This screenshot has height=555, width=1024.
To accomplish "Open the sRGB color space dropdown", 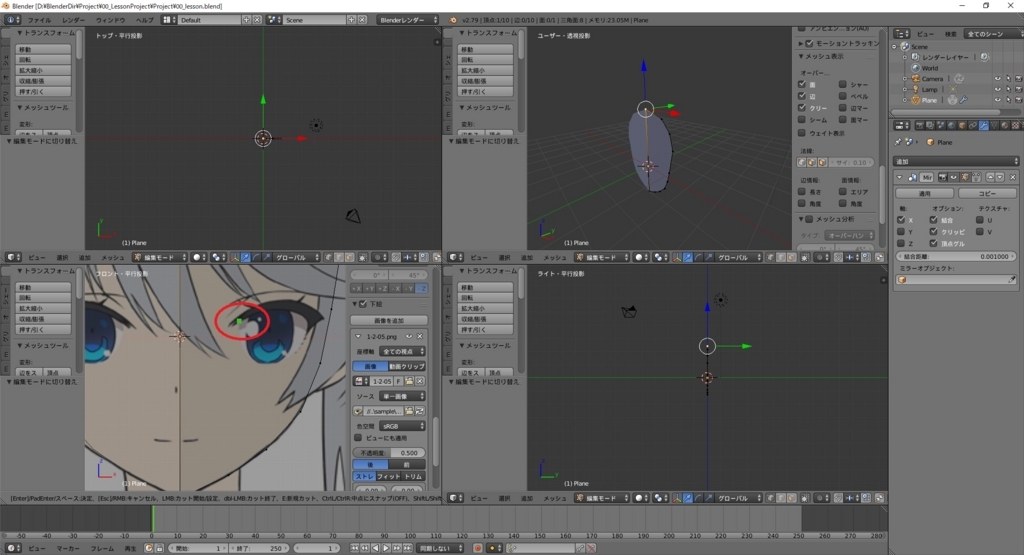I will [x=402, y=426].
